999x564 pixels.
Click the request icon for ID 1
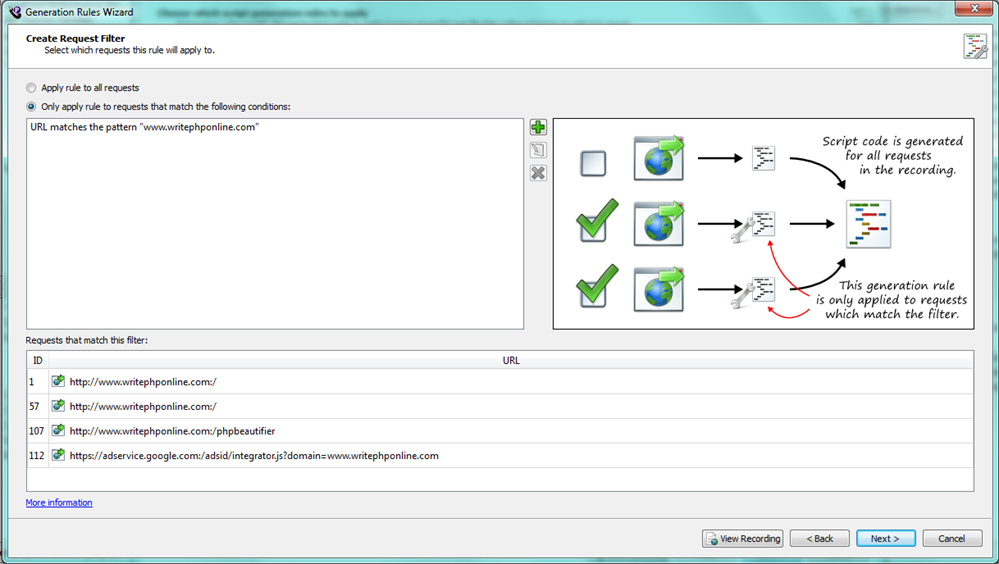point(59,381)
